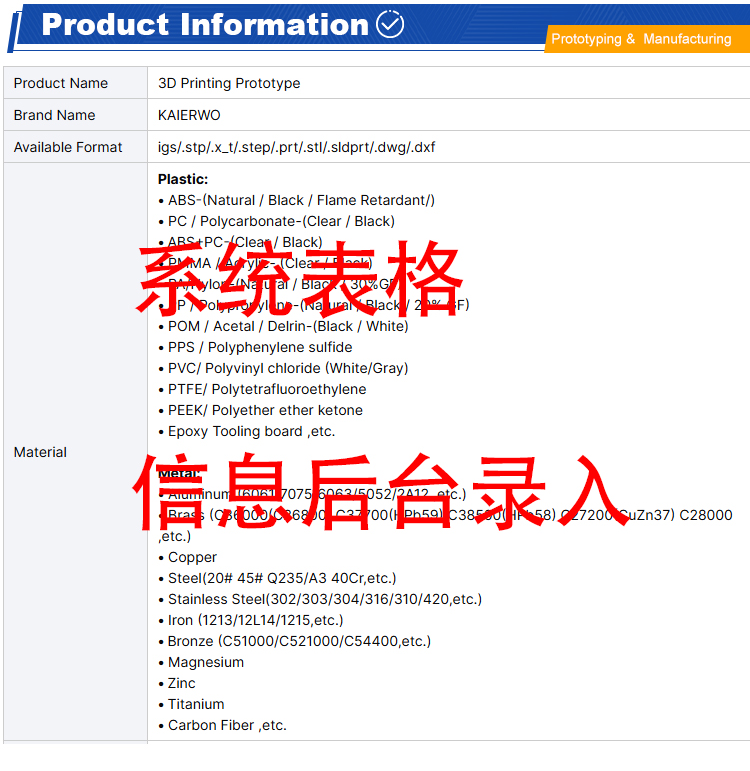Click the Magnesium list entry

[x=201, y=662]
